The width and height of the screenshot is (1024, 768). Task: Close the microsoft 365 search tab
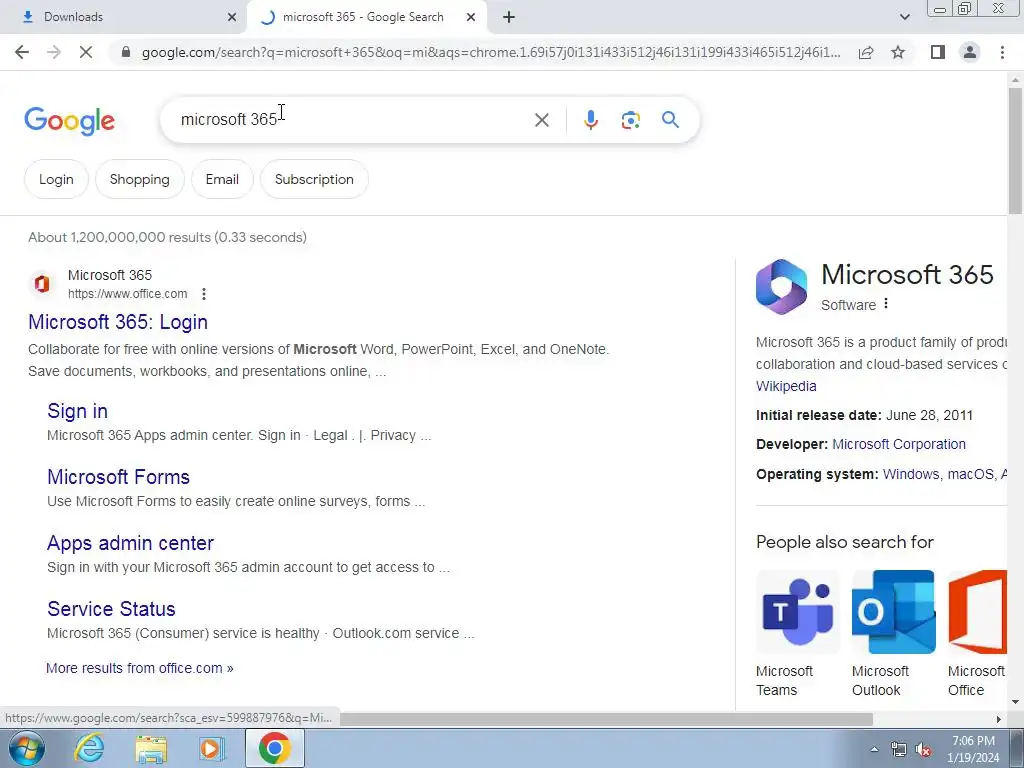pyautogui.click(x=471, y=17)
